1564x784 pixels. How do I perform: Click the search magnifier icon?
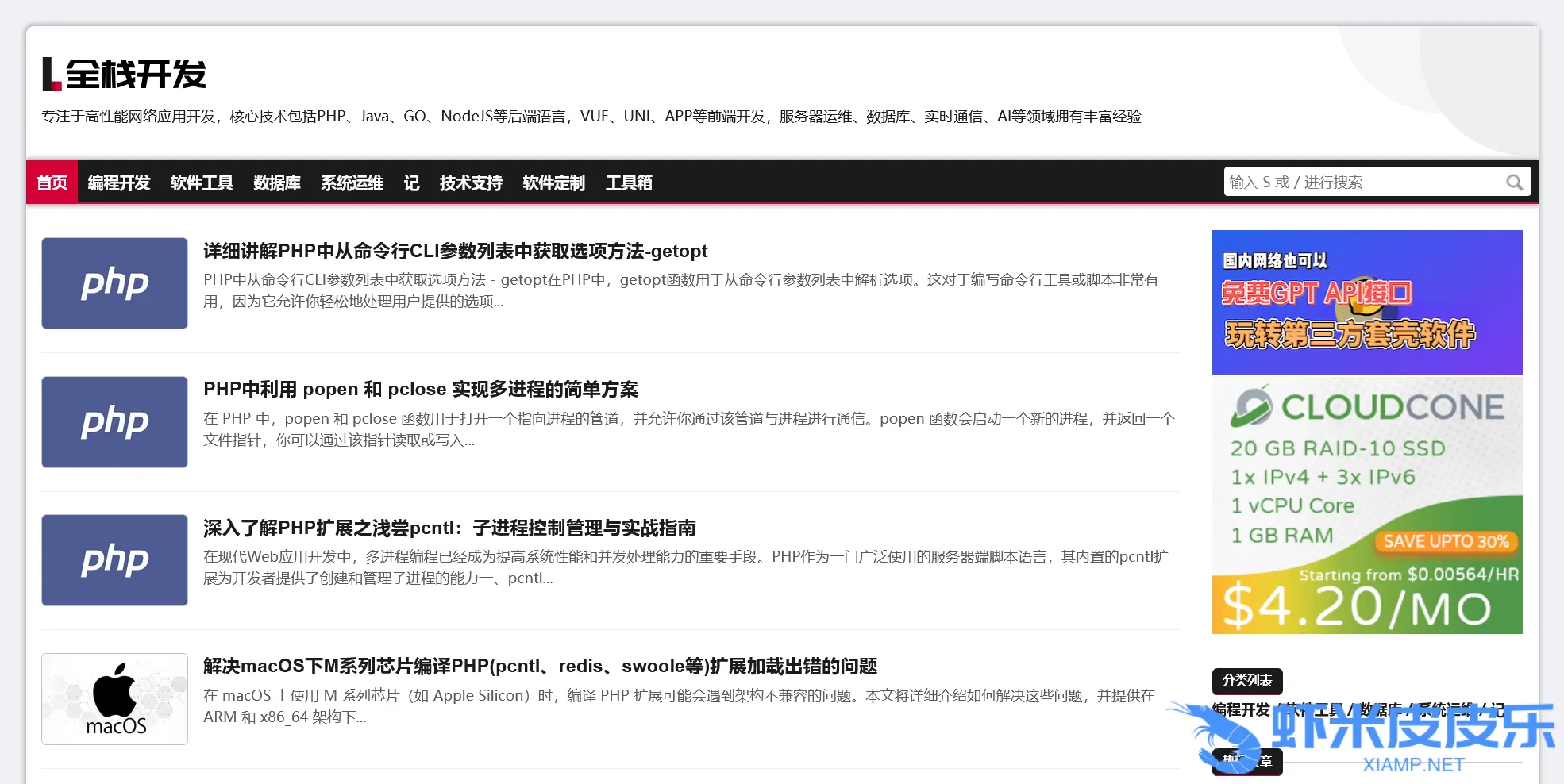coord(1514,183)
